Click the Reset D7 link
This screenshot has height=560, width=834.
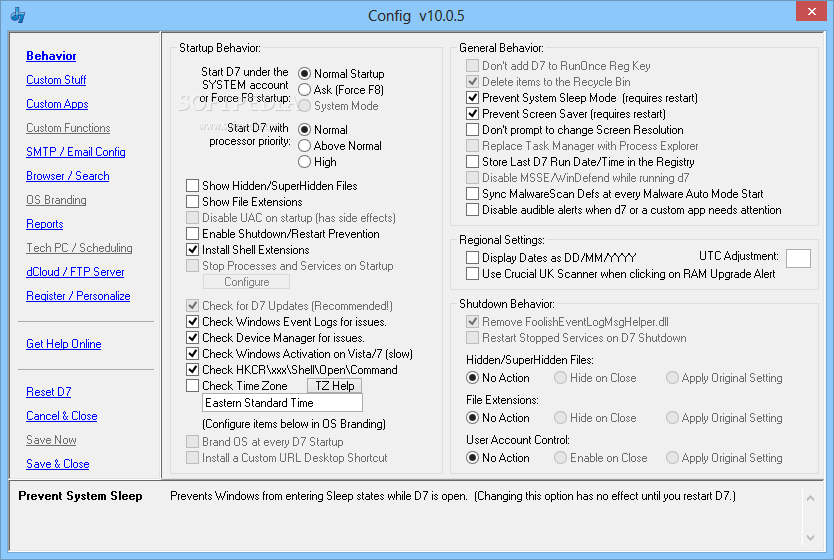click(48, 391)
